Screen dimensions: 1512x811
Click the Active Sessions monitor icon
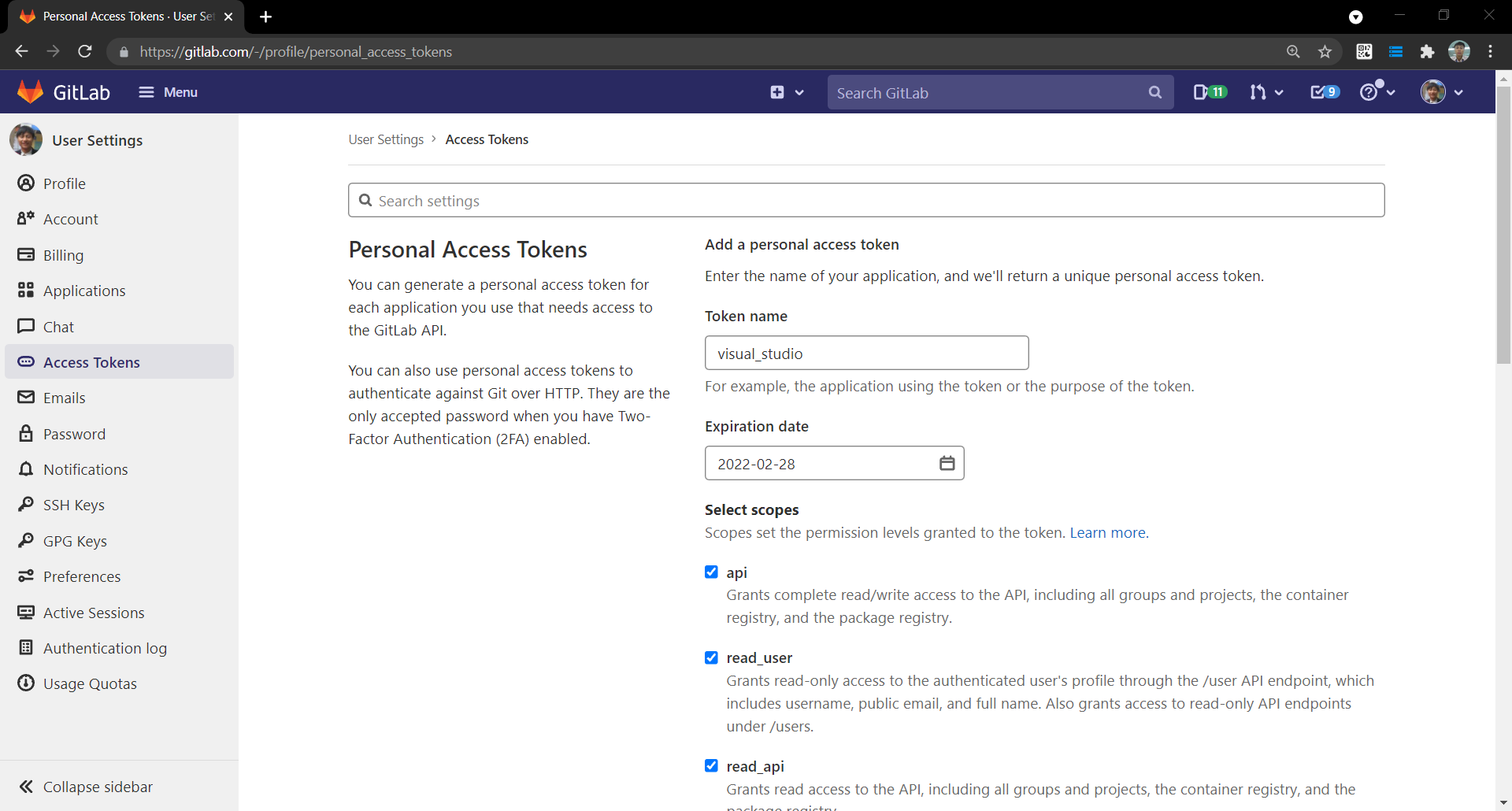(x=26, y=612)
